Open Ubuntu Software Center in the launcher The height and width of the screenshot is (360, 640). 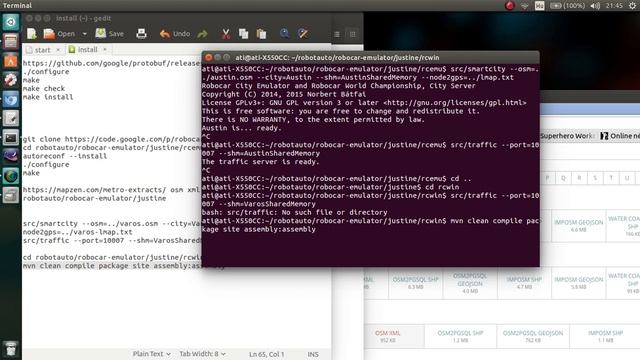coord(11,61)
